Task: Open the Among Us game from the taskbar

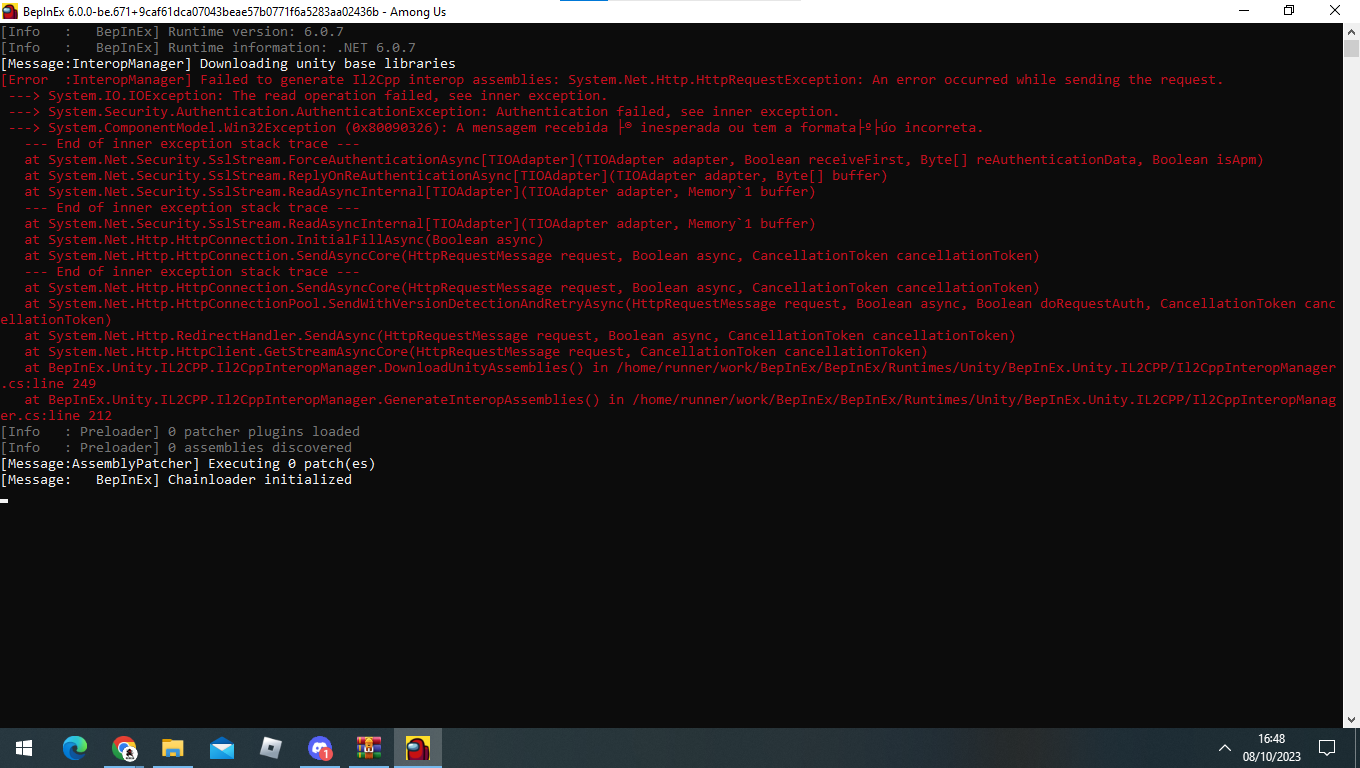Action: pyautogui.click(x=417, y=747)
